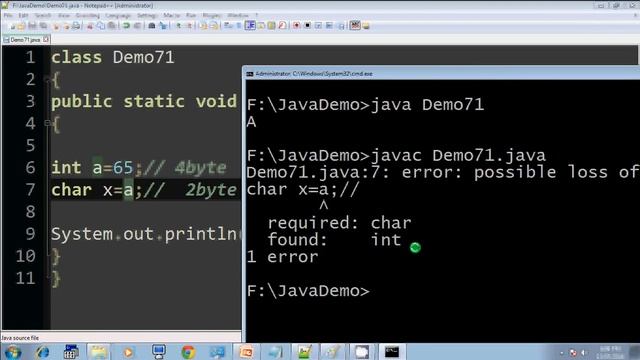This screenshot has width=640, height=360.
Task: Click the Zoom Out toolbar icon
Action: point(189,26)
